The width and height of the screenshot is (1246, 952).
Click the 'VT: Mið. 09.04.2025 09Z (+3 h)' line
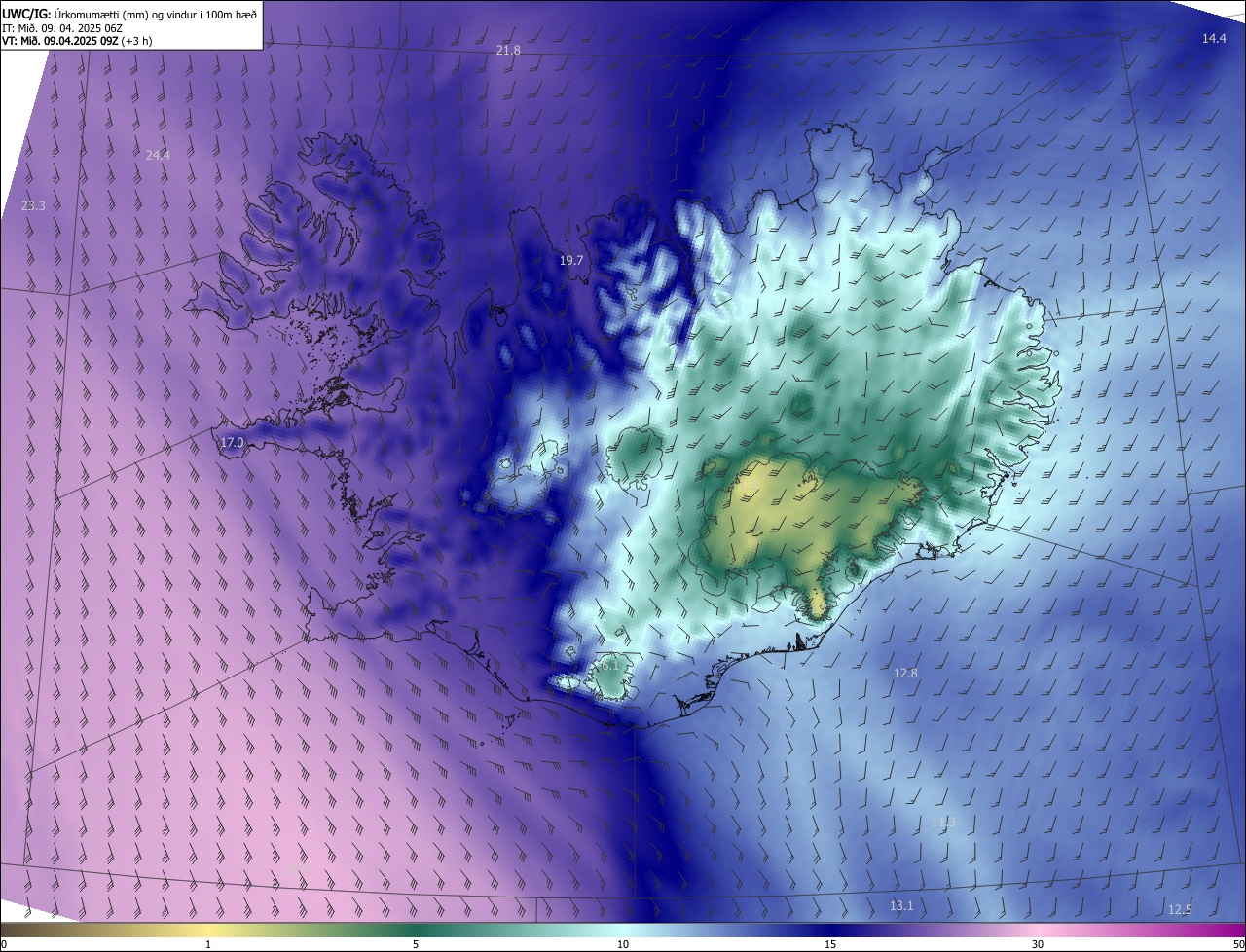click(x=77, y=41)
